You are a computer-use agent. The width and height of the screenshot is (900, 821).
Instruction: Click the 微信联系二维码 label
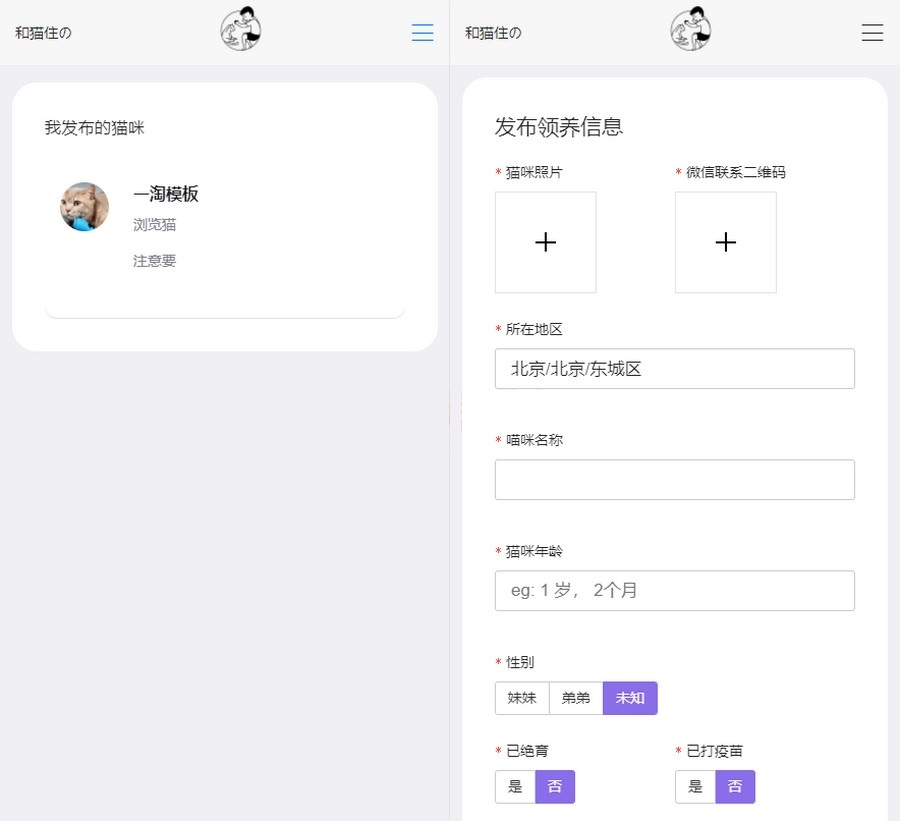pyautogui.click(x=736, y=172)
